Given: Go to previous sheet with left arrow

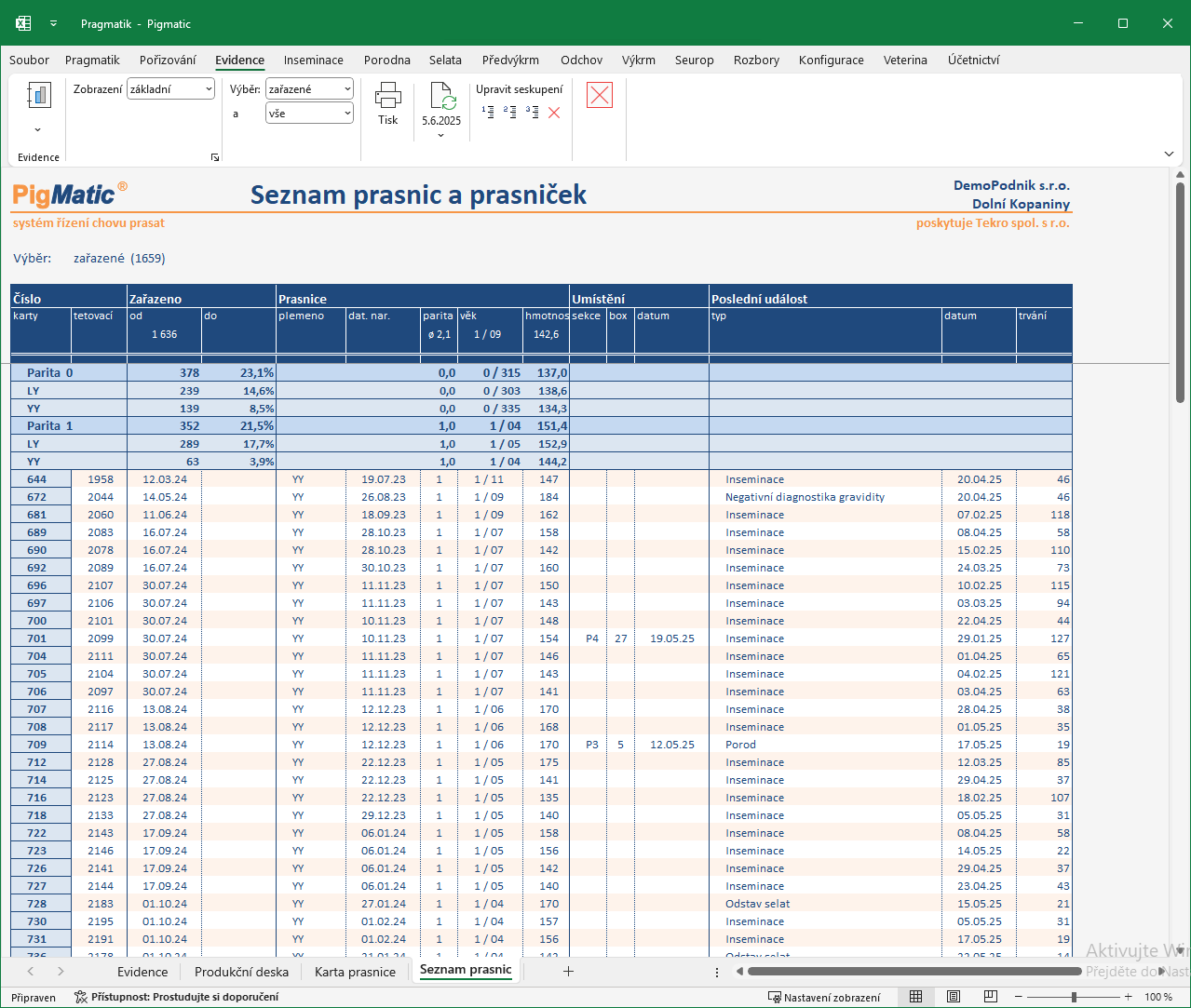Looking at the screenshot, I should click(x=31, y=971).
